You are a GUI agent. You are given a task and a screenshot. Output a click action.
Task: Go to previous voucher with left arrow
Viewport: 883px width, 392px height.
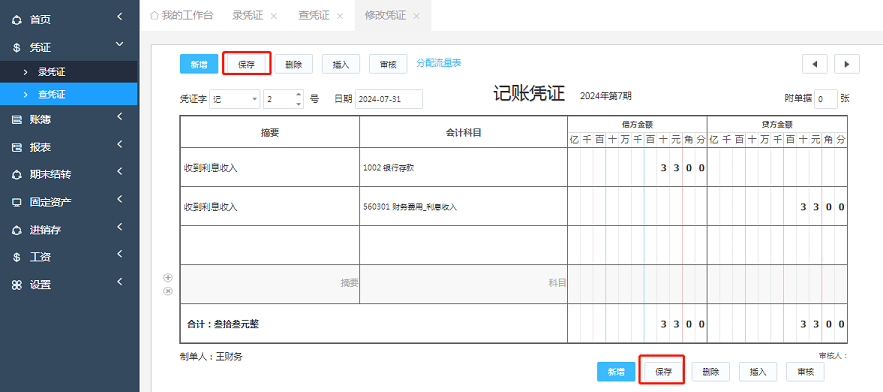[x=814, y=64]
